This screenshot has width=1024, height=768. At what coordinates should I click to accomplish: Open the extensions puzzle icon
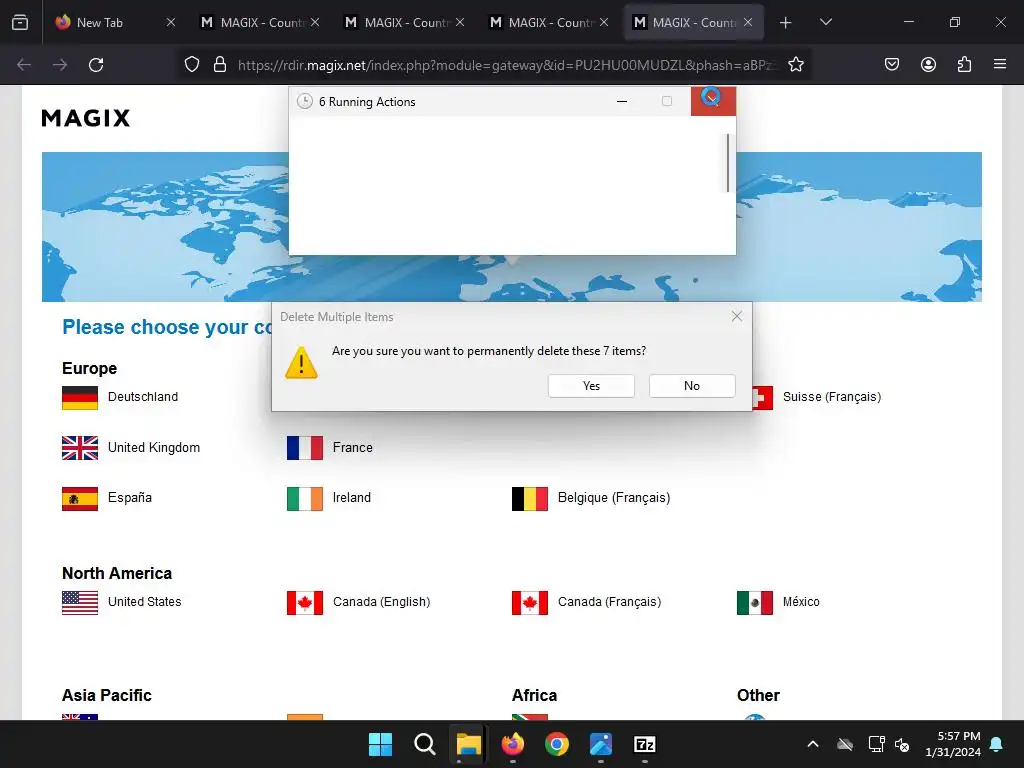(964, 65)
